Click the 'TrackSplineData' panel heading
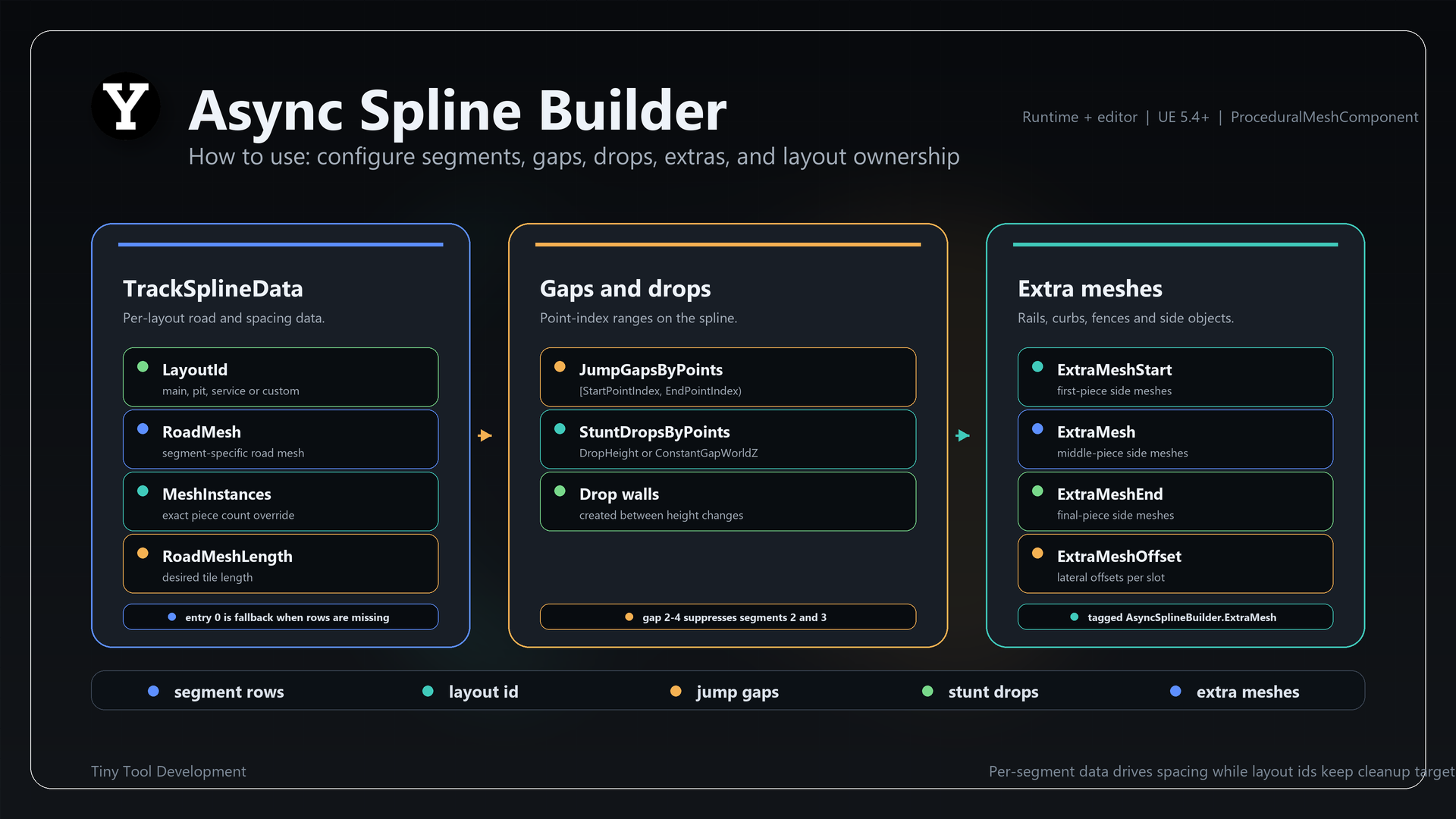Image resolution: width=1456 pixels, height=819 pixels. click(213, 288)
